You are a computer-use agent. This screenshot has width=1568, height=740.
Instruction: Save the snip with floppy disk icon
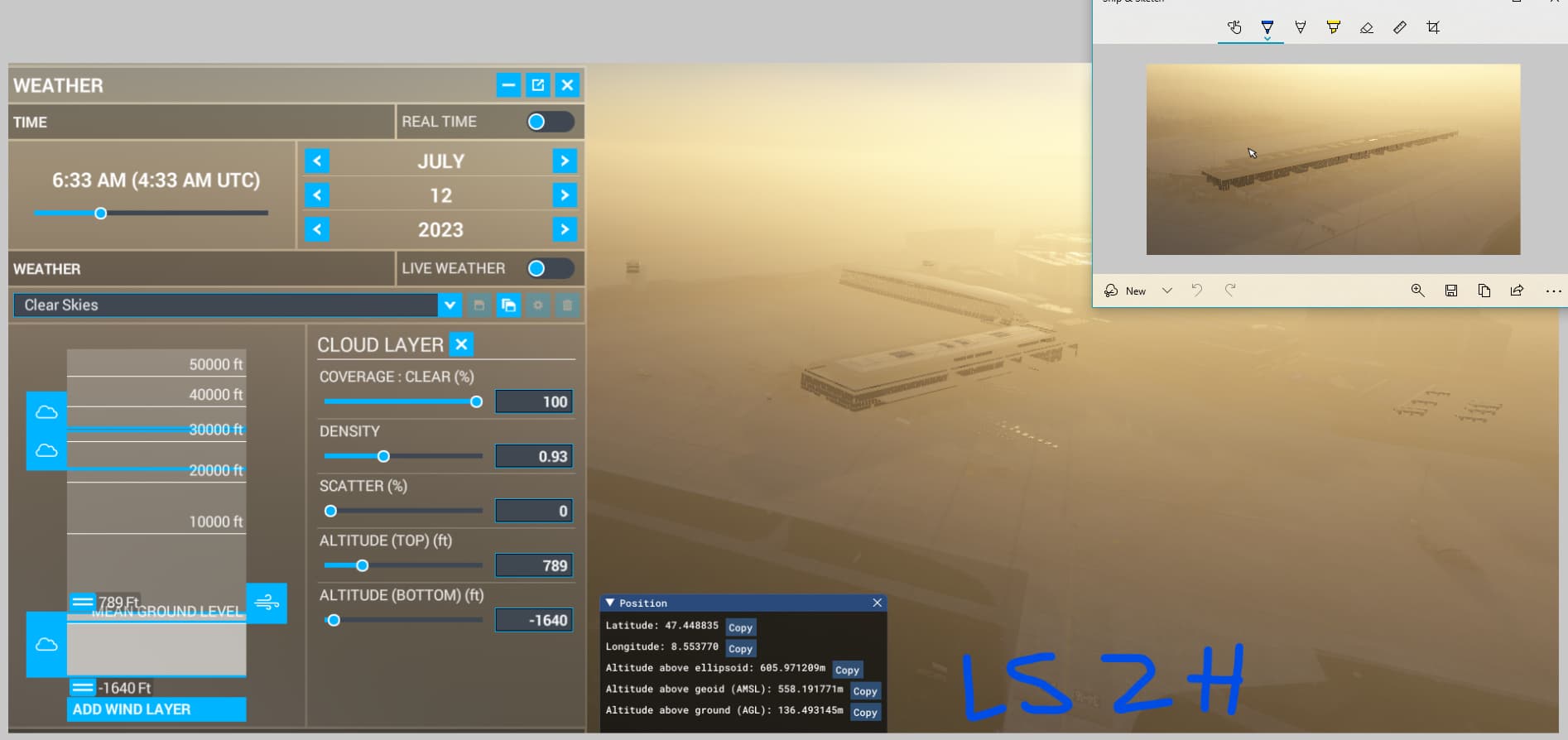coord(1451,291)
